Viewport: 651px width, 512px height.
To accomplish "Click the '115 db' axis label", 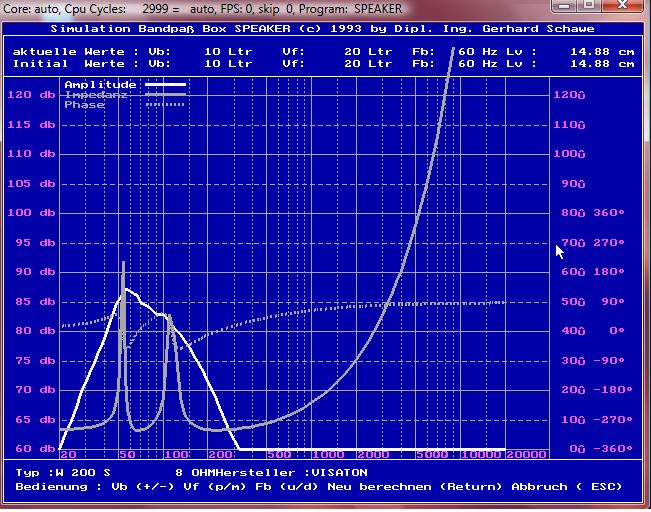I will (32, 125).
